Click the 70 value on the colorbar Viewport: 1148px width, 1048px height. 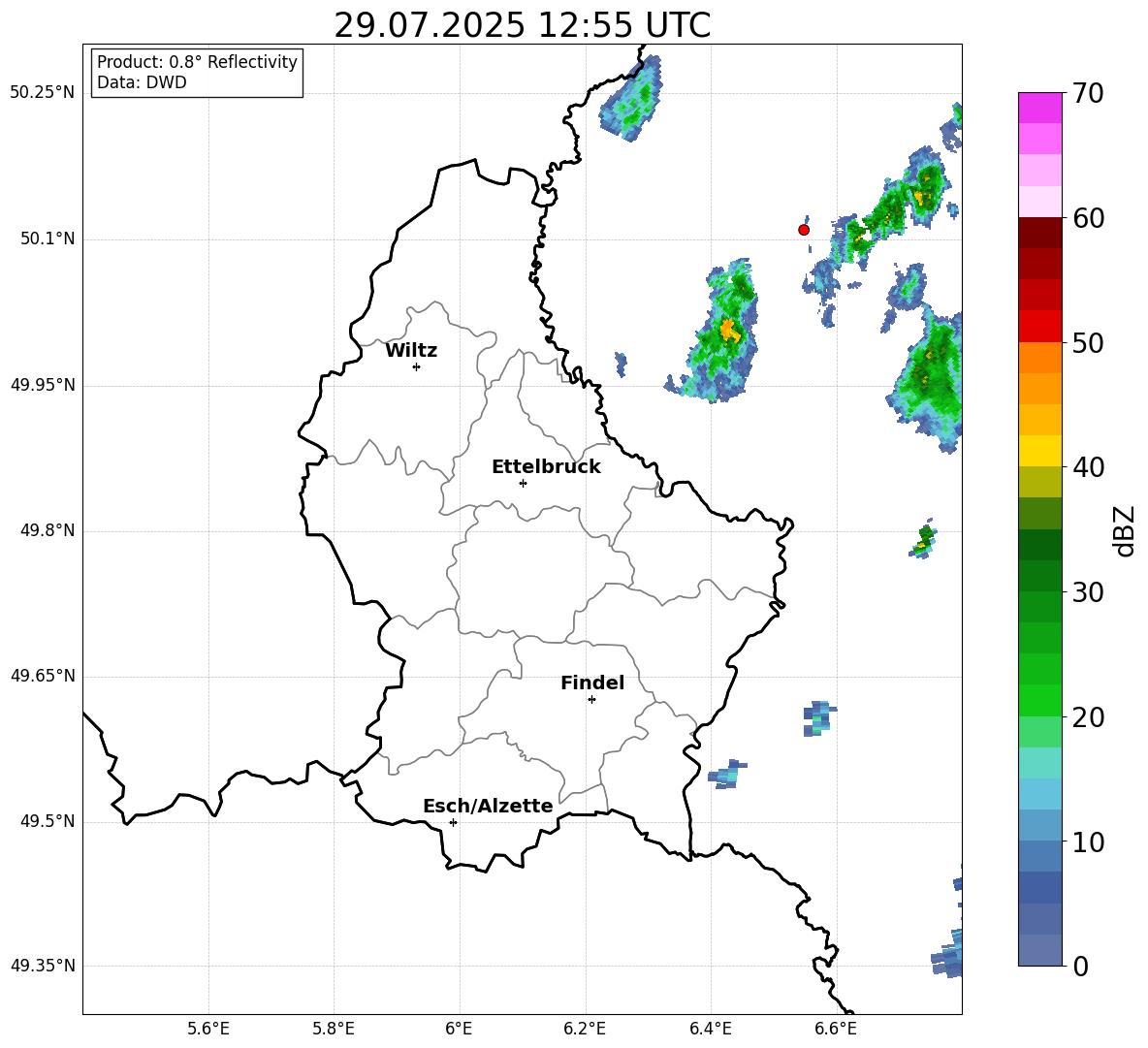tap(1088, 93)
